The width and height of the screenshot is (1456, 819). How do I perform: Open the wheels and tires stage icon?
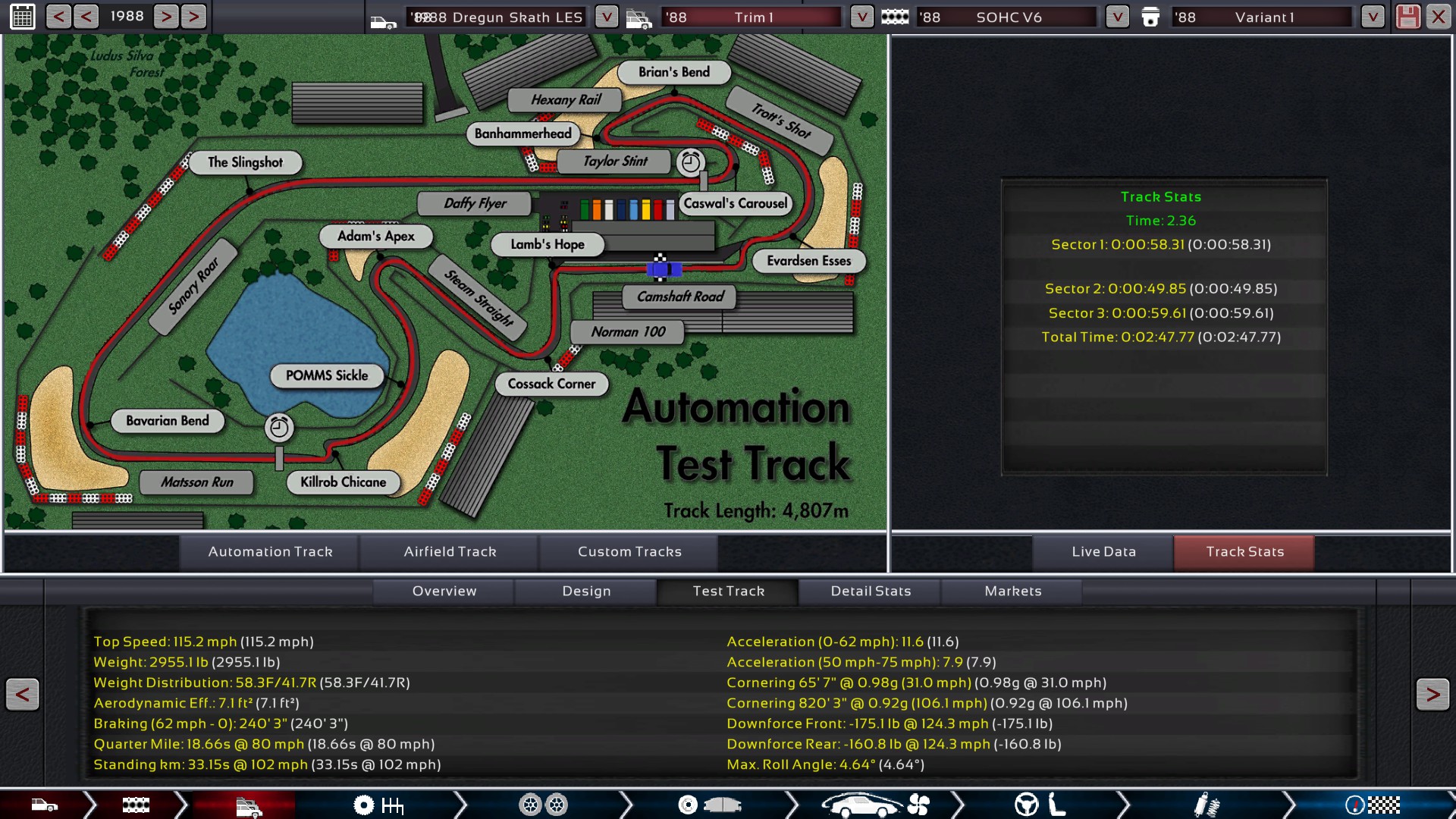[543, 805]
